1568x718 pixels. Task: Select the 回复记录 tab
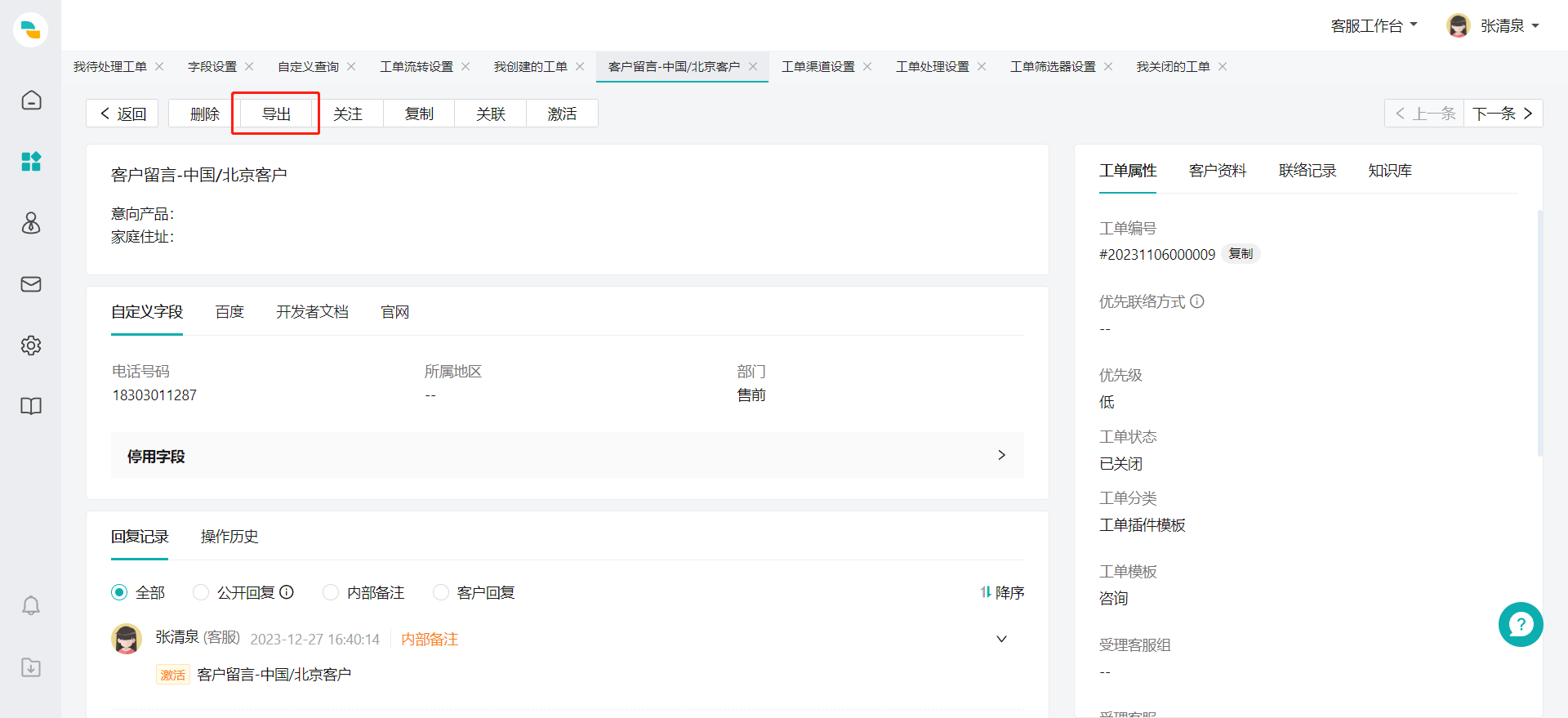140,537
